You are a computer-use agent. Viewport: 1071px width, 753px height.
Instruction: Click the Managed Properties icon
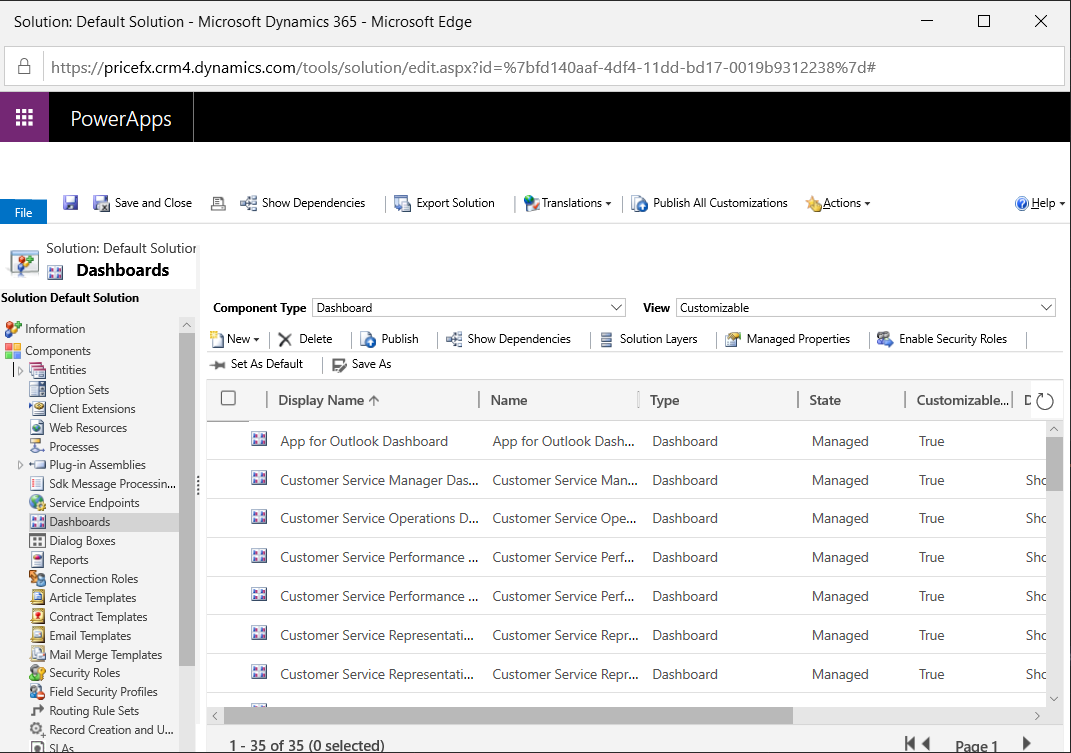click(x=733, y=339)
